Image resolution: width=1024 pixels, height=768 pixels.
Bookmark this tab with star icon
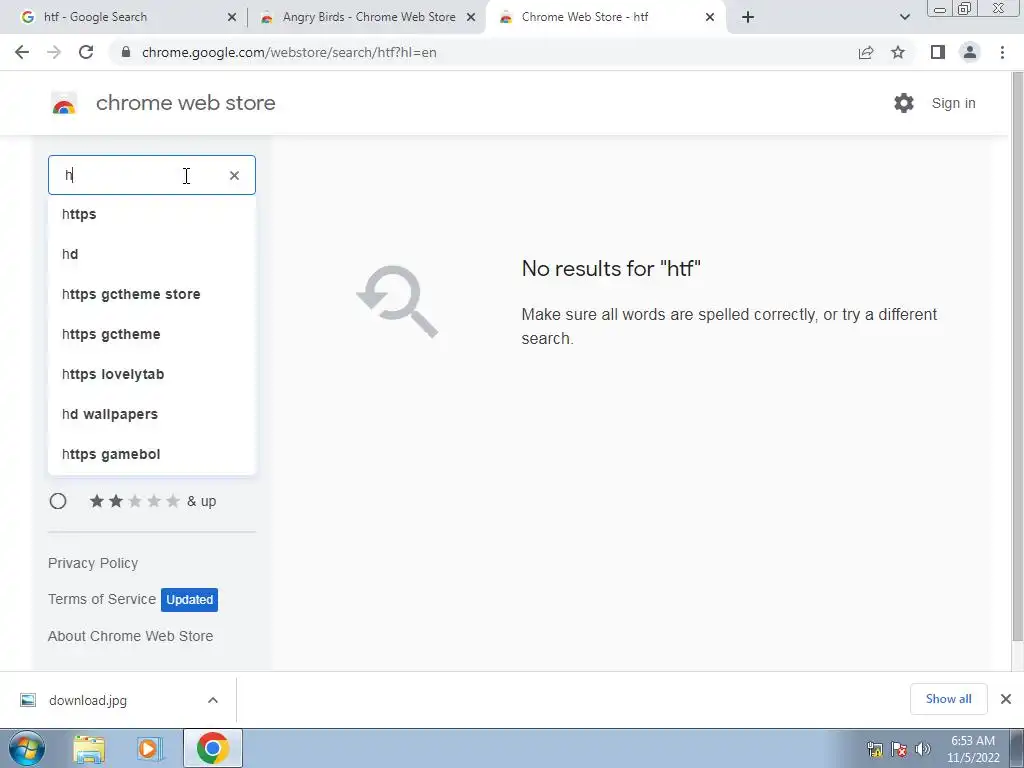pyautogui.click(x=898, y=52)
